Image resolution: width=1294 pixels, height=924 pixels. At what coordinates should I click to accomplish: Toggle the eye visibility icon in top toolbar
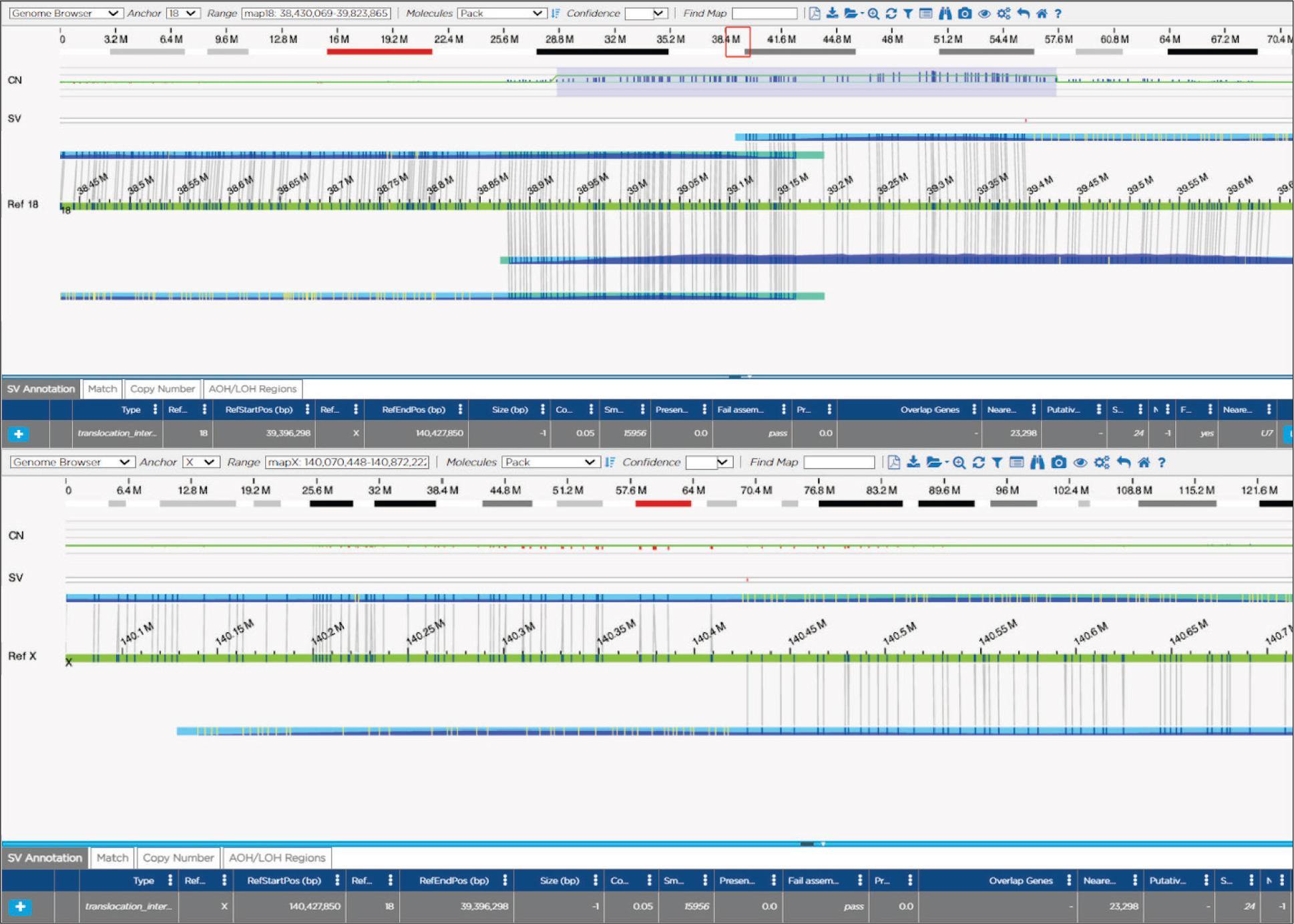(x=984, y=13)
